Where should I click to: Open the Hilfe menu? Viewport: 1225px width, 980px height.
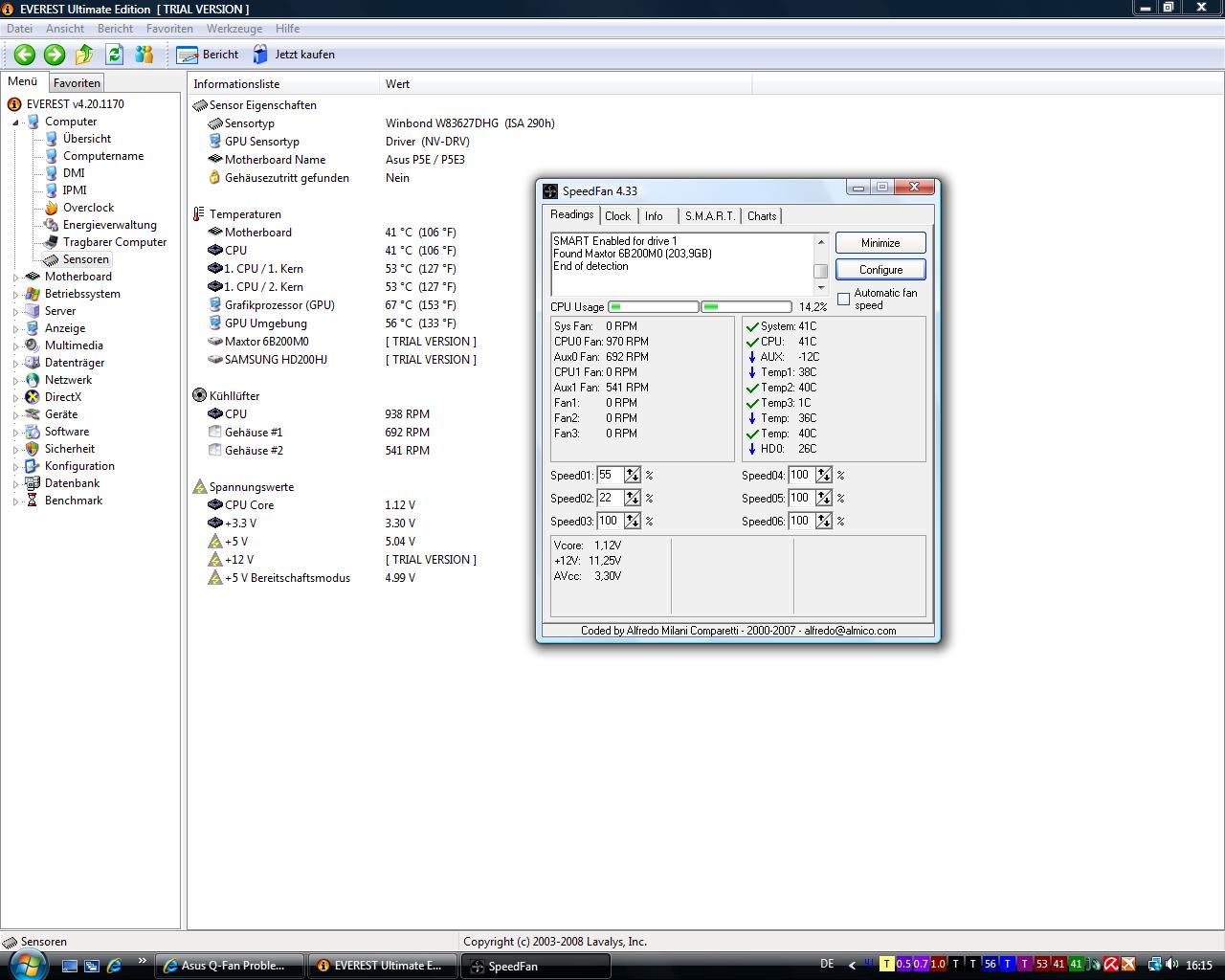tap(287, 29)
